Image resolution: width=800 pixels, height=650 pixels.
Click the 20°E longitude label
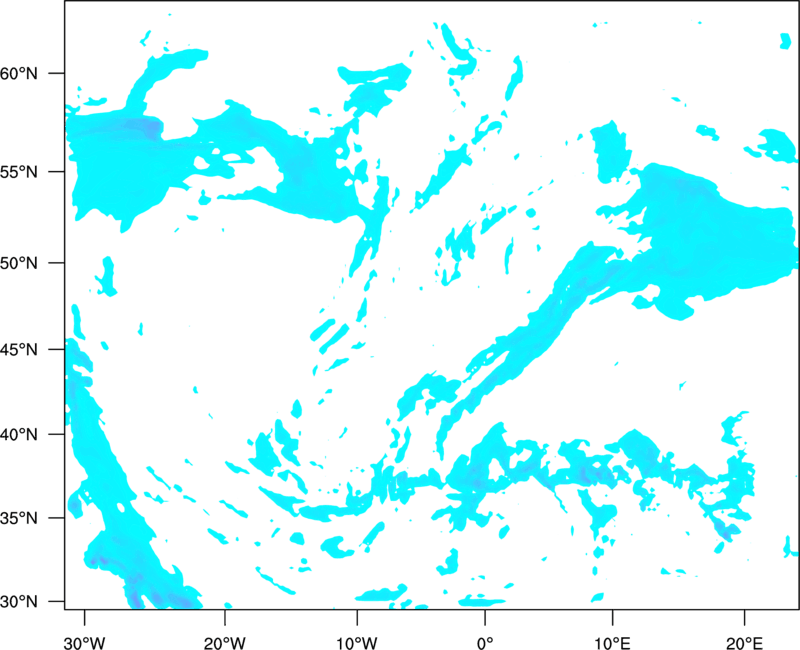click(744, 643)
